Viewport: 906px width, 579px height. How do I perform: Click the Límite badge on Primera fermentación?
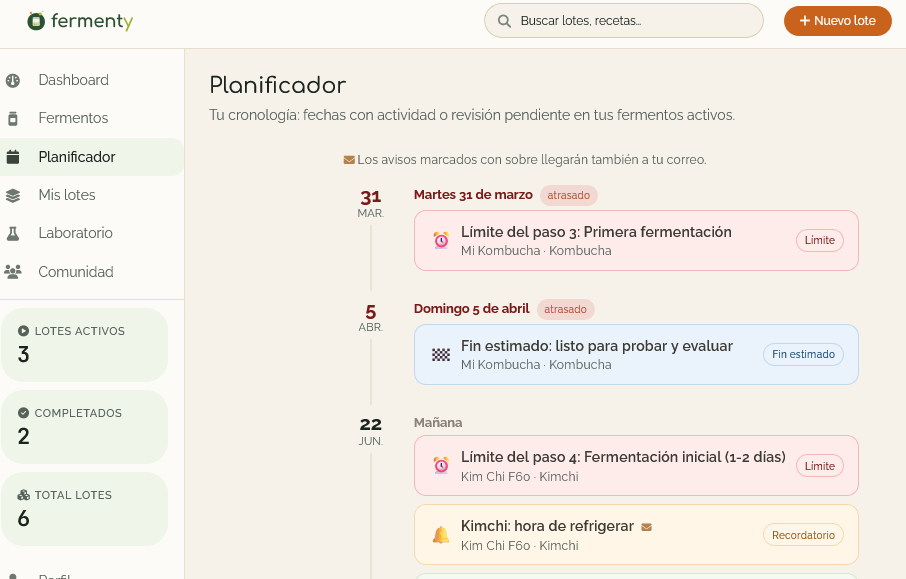click(819, 240)
